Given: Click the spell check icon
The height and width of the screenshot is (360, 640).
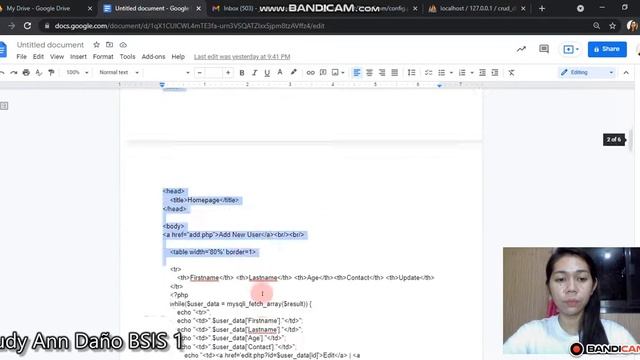Looking at the screenshot, I should [39, 73].
